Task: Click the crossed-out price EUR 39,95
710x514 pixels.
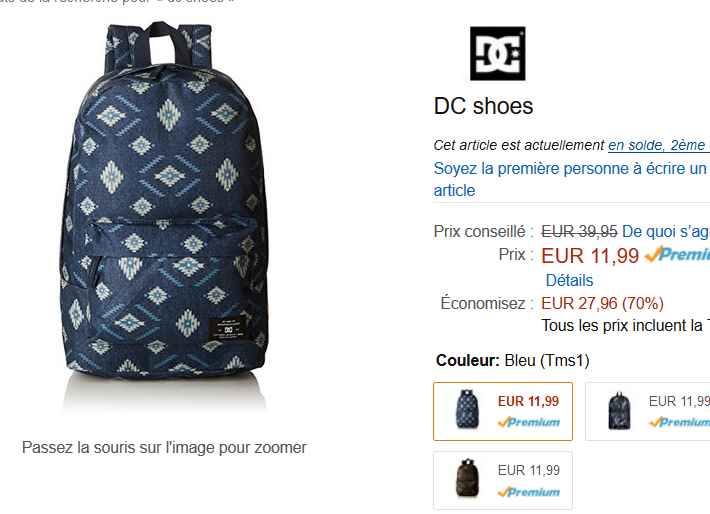Action: tap(579, 231)
